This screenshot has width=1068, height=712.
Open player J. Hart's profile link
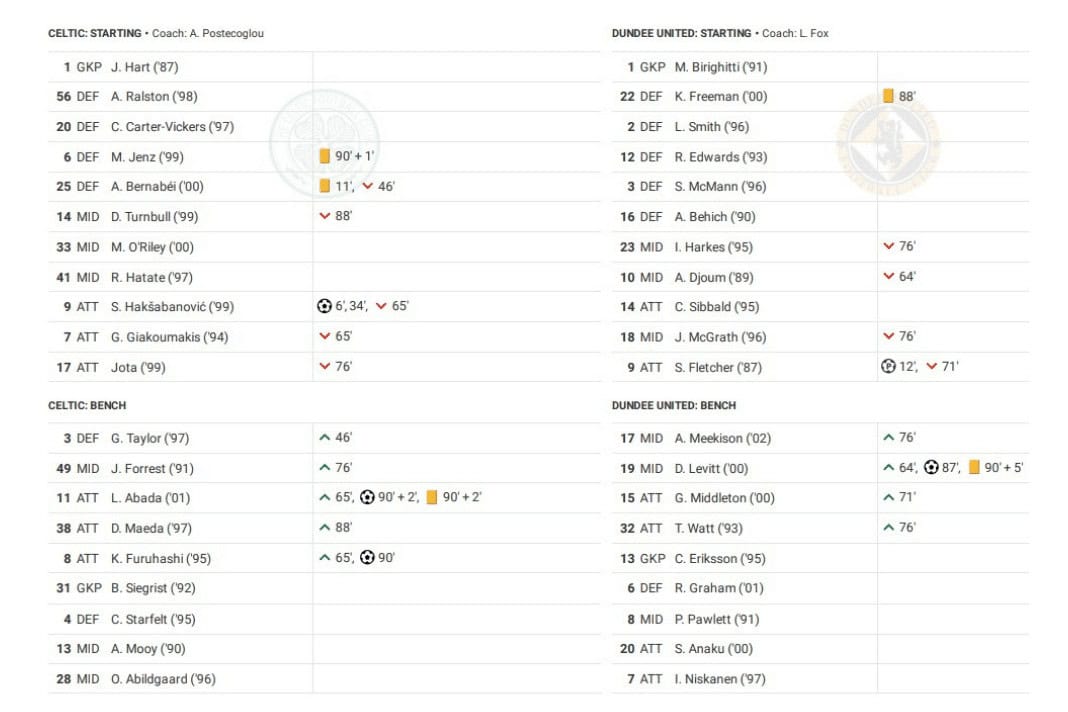[x=144, y=67]
